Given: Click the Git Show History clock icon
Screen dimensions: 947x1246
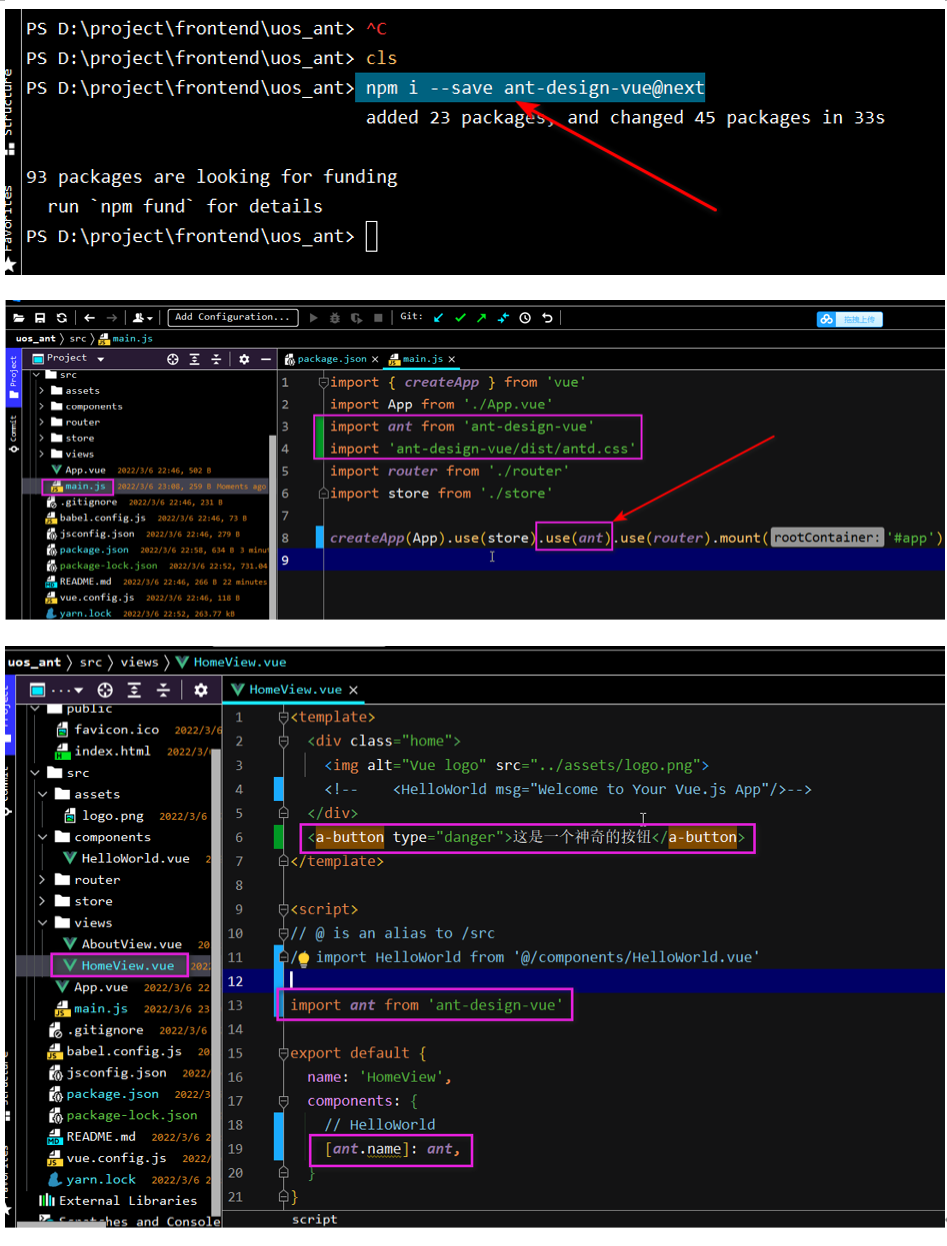Looking at the screenshot, I should (526, 317).
